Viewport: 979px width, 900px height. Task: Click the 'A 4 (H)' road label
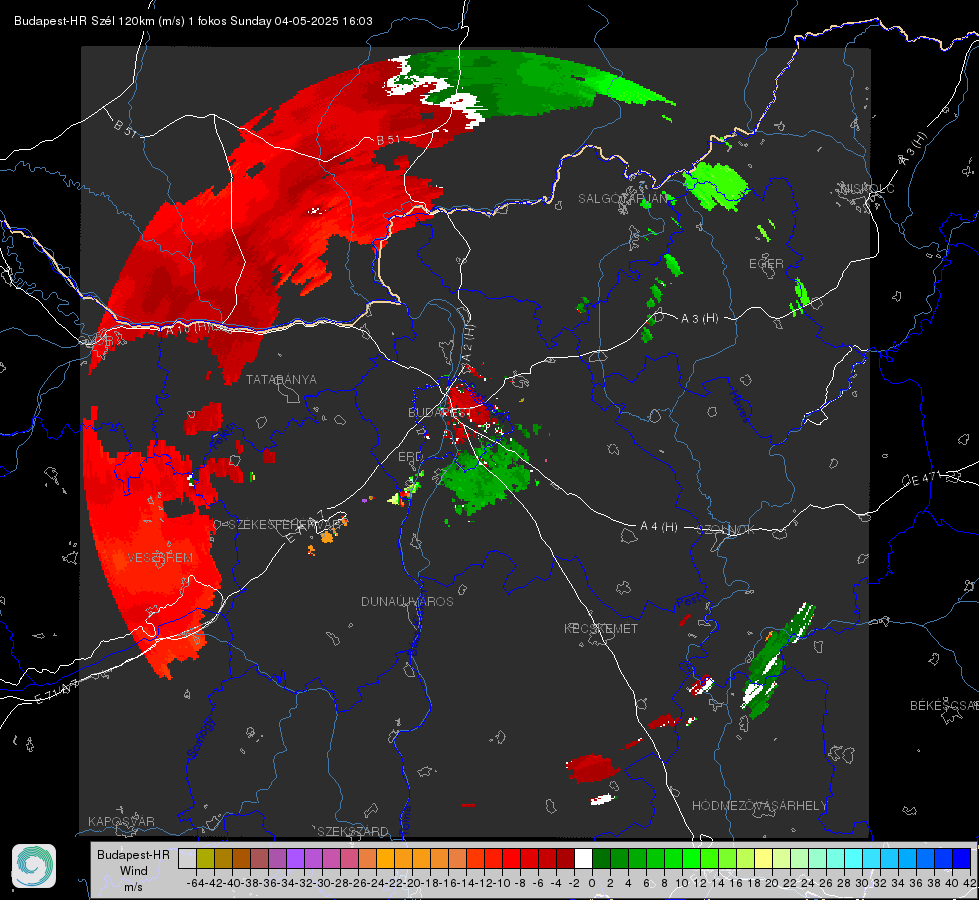659,527
